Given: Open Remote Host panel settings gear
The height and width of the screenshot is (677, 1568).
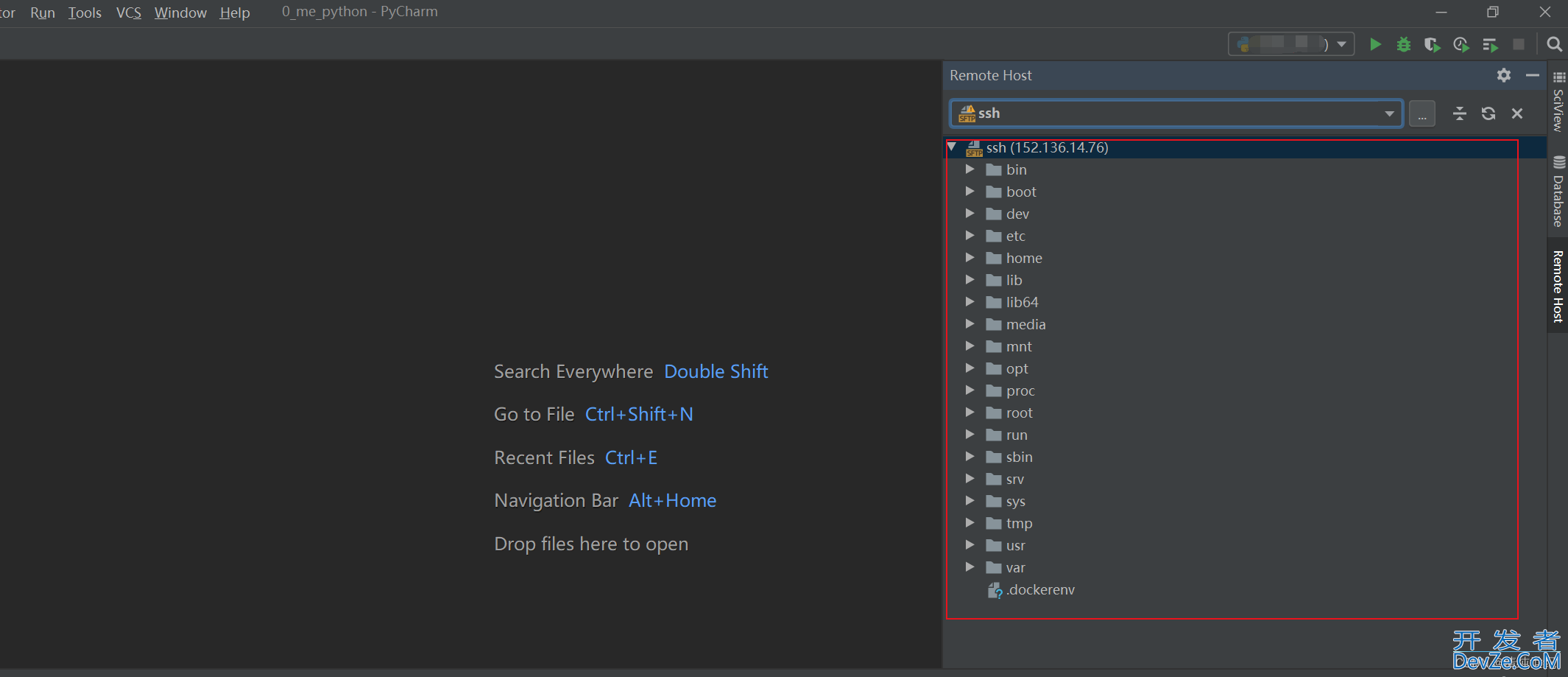Looking at the screenshot, I should click(x=1504, y=75).
